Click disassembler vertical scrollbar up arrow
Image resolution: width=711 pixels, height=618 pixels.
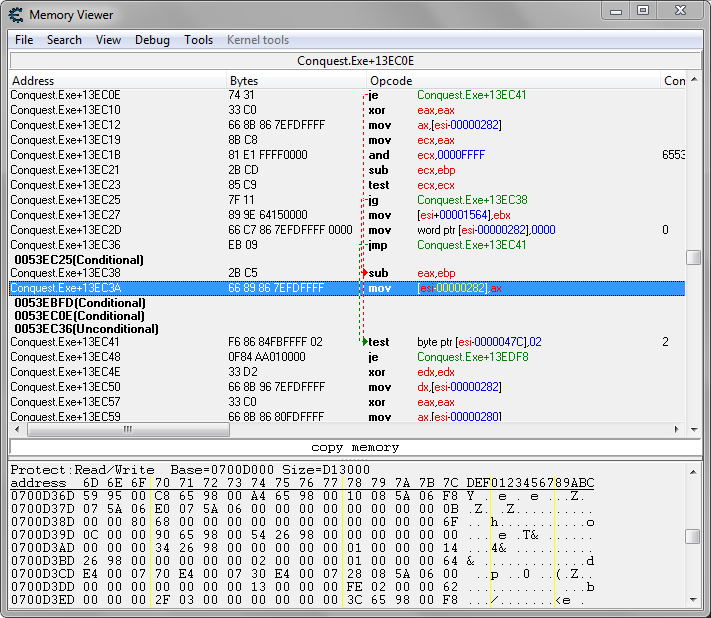click(x=693, y=80)
